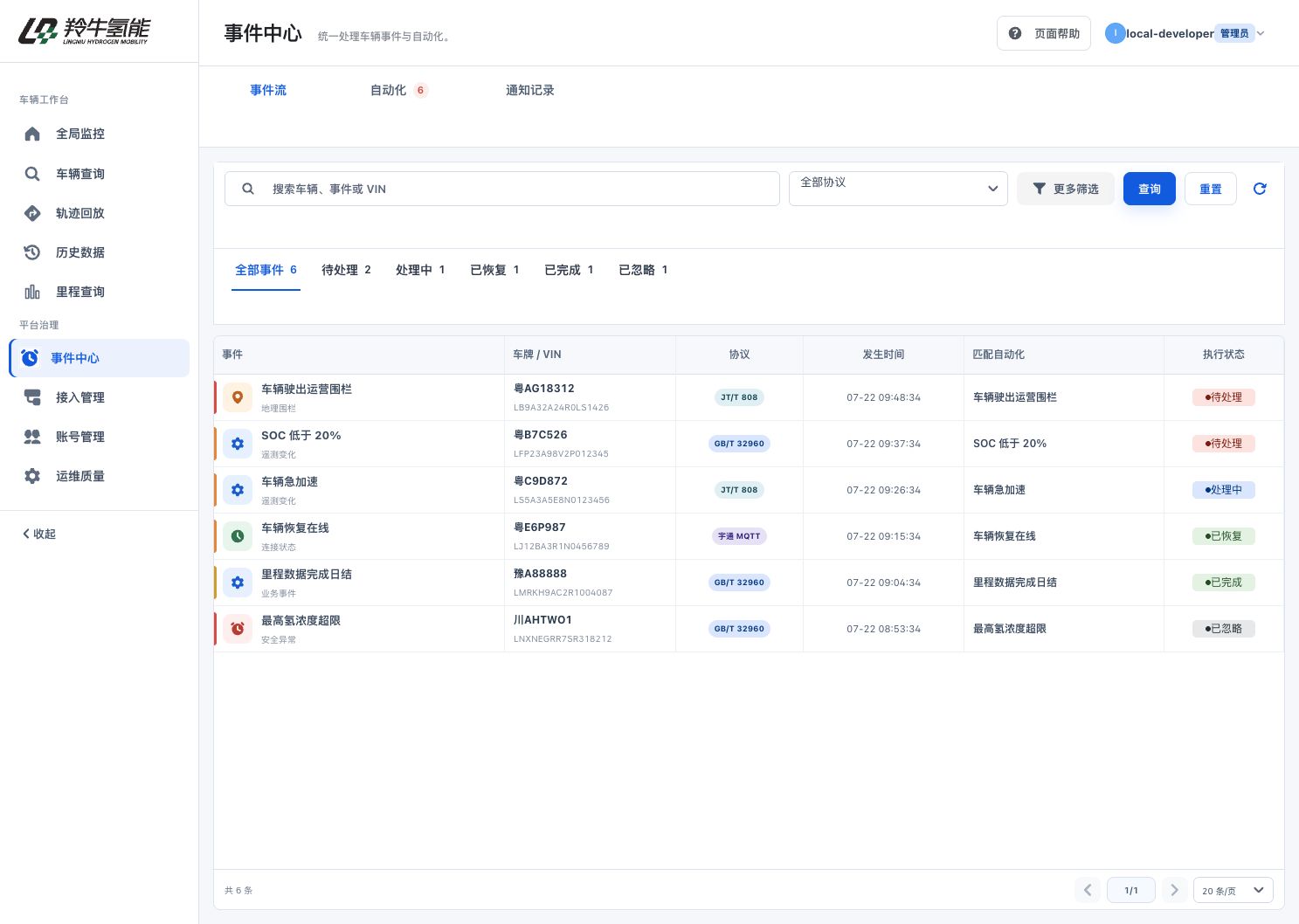Click location pin icon for 车辆驶出运营围栏 event
Screen dimensions: 1299x924
[238, 397]
